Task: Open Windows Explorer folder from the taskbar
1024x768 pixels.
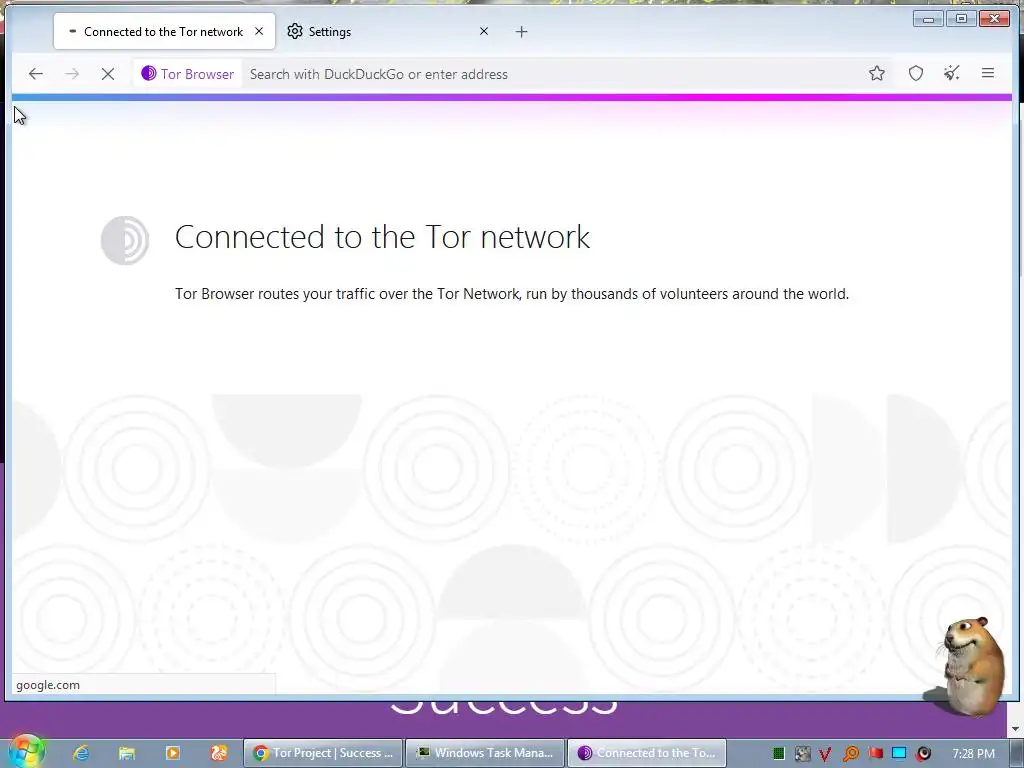Action: [x=127, y=753]
